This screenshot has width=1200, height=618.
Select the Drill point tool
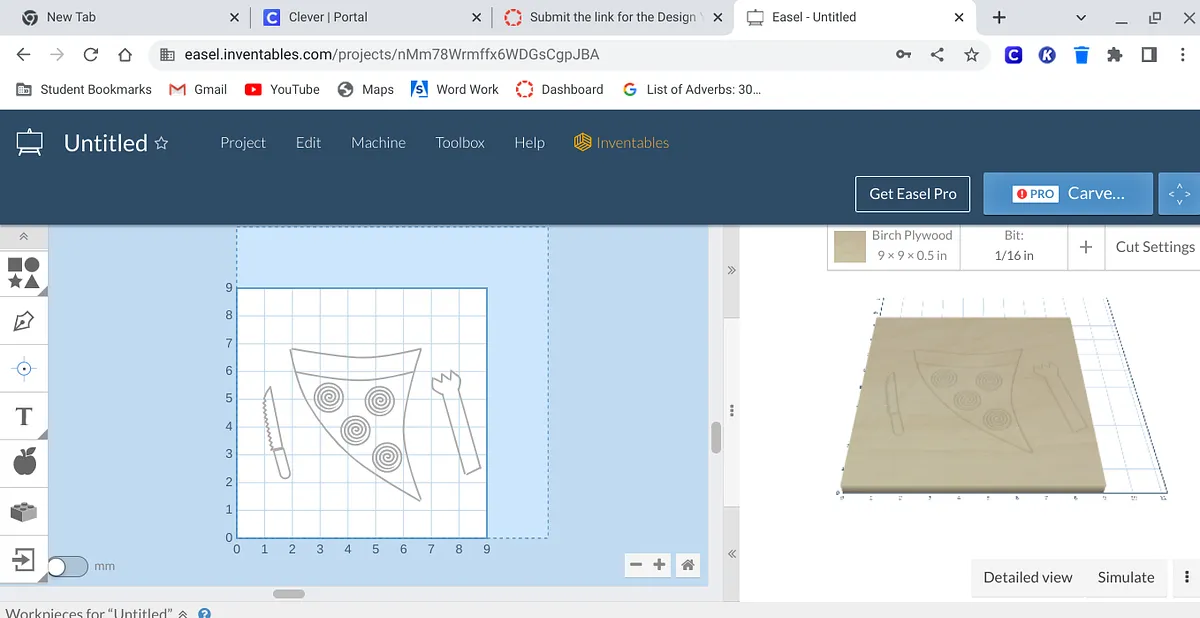point(24,369)
